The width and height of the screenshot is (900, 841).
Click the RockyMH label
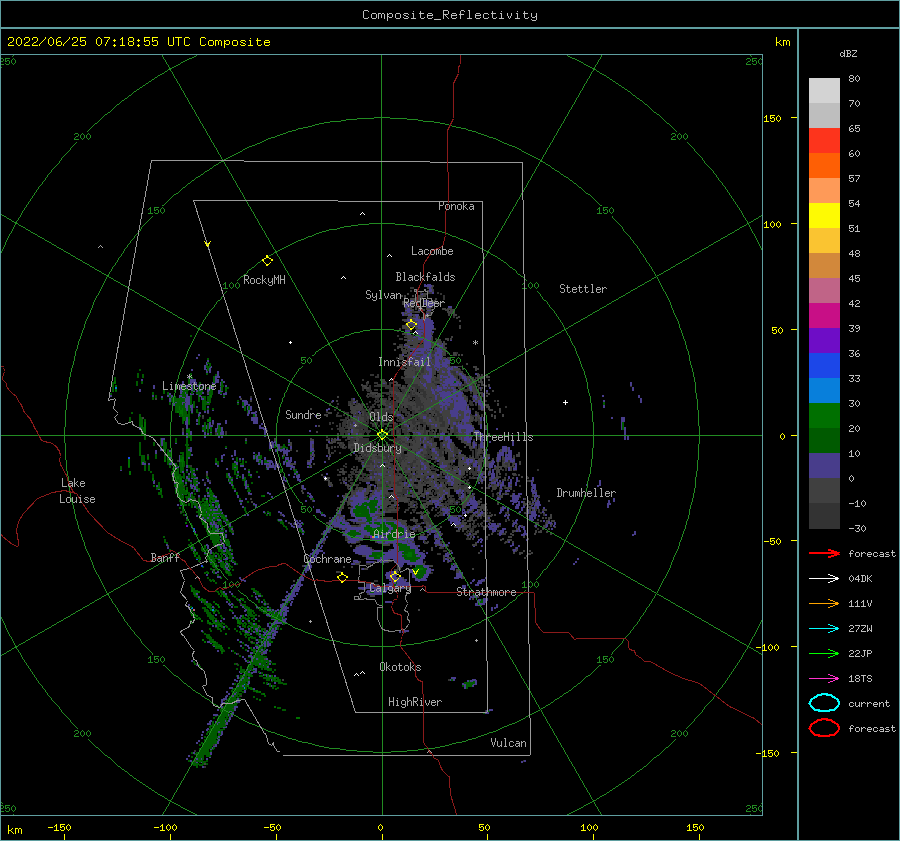[264, 280]
